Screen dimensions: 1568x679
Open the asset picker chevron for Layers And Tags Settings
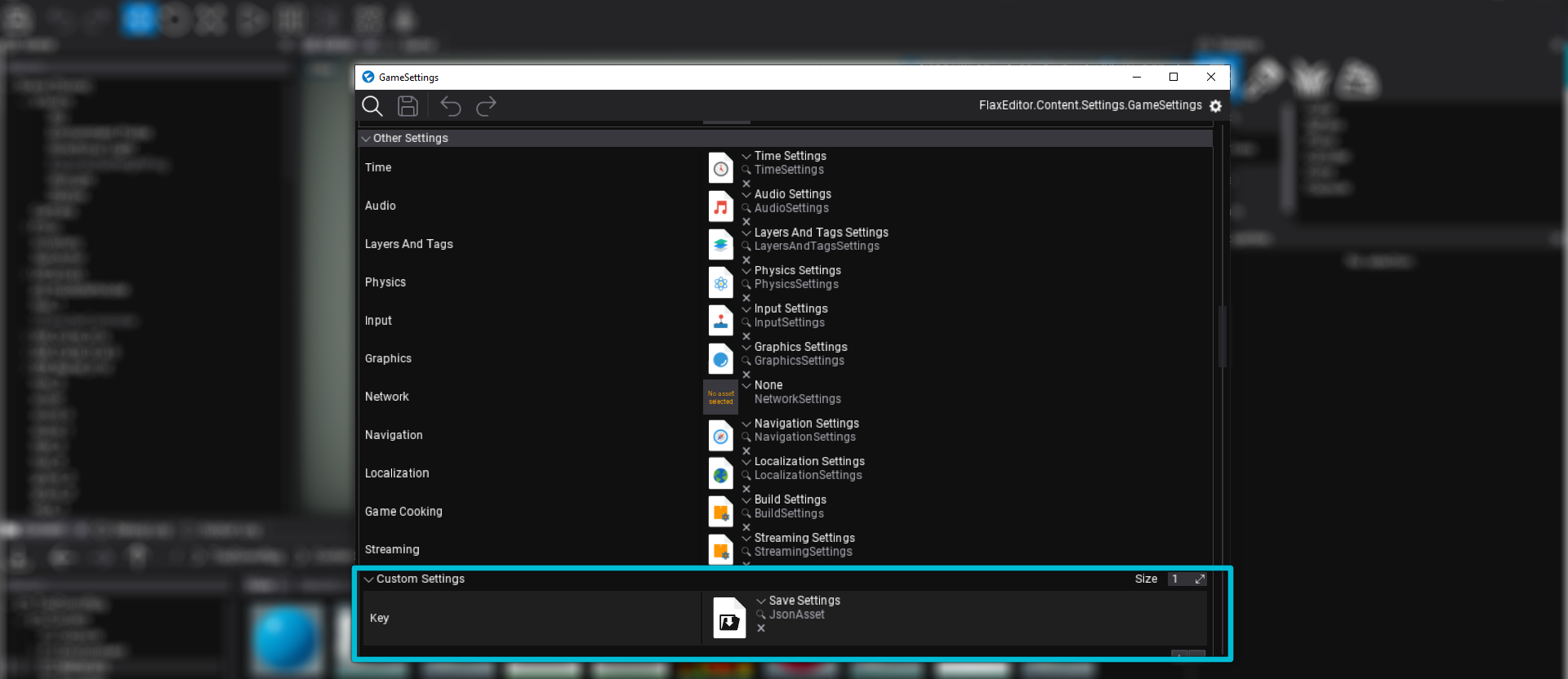(x=746, y=233)
